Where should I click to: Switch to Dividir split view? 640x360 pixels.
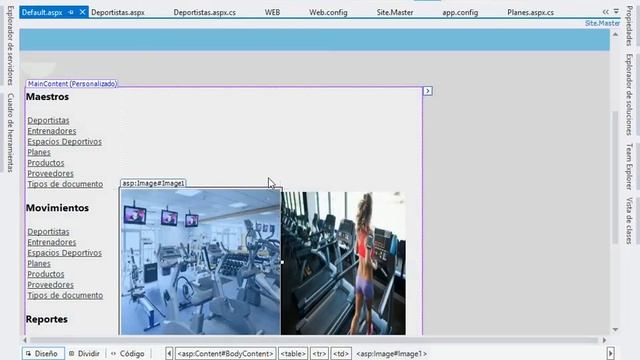pyautogui.click(x=84, y=353)
